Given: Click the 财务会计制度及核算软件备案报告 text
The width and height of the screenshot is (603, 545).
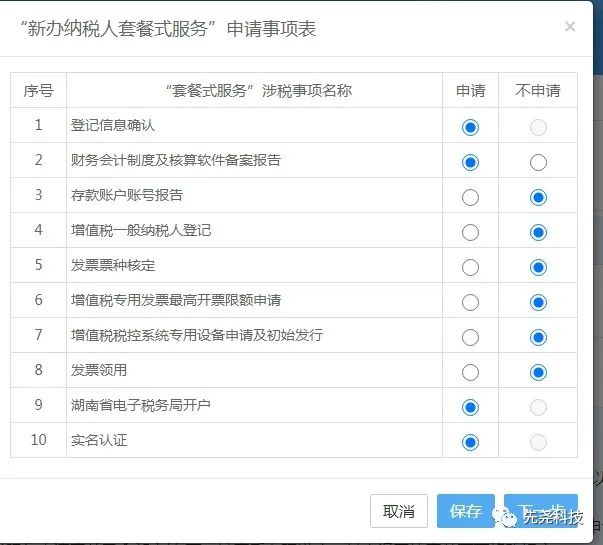Looking at the screenshot, I should pos(176,160).
